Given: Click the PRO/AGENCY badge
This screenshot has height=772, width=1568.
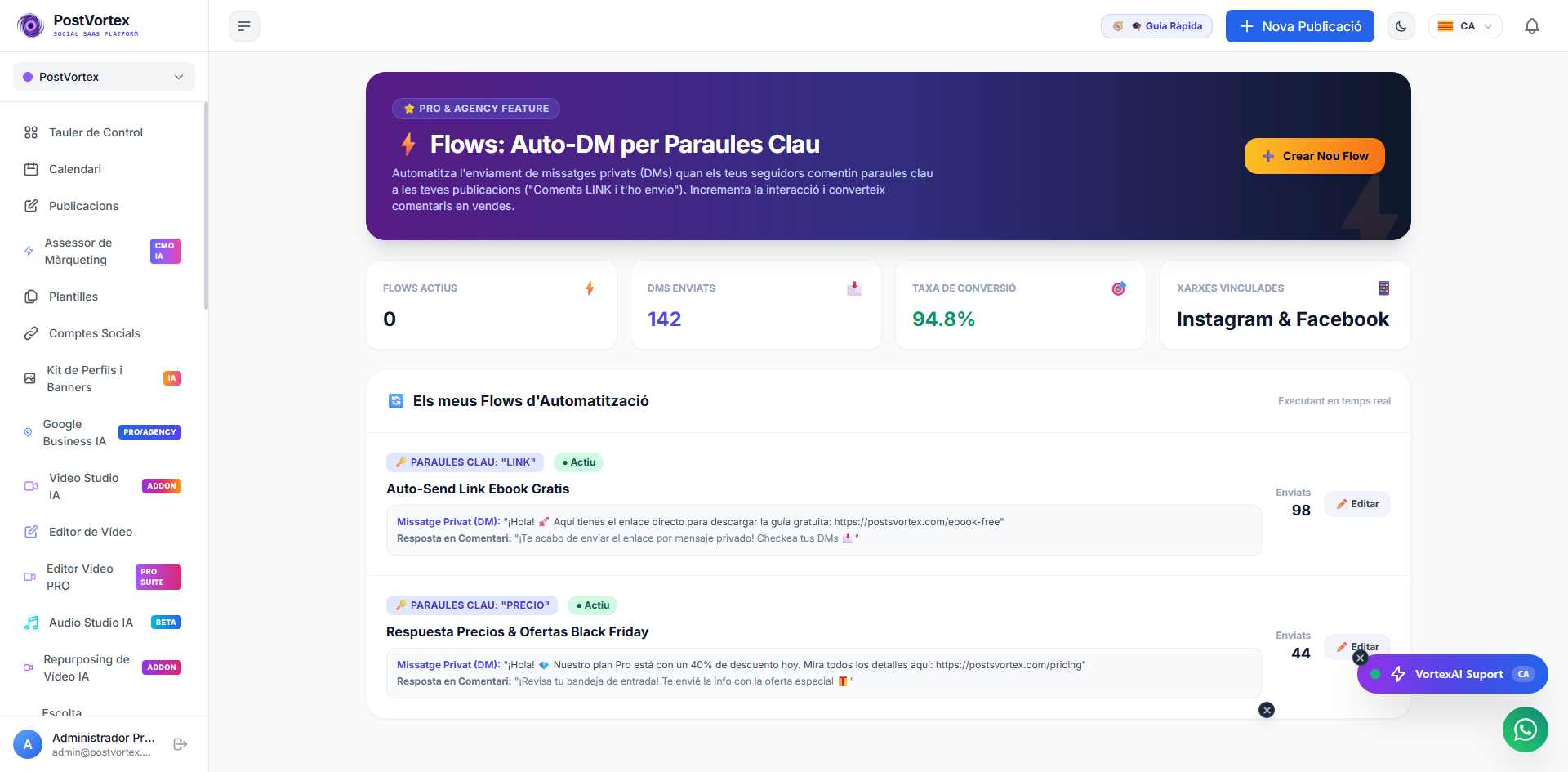Looking at the screenshot, I should (149, 432).
